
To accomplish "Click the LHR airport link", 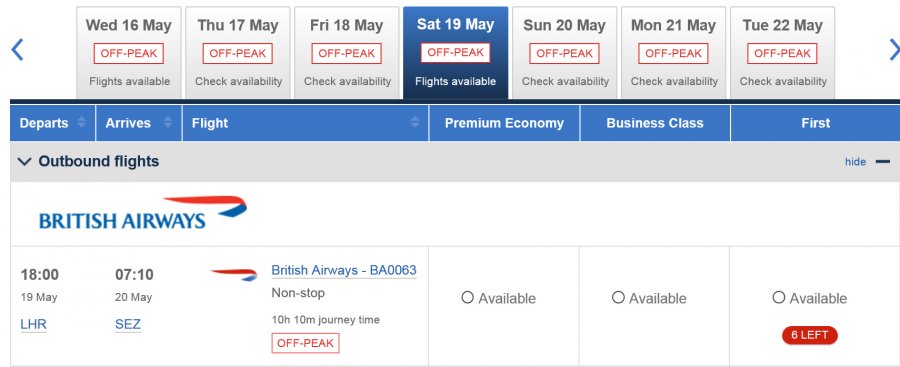I will 33,324.
